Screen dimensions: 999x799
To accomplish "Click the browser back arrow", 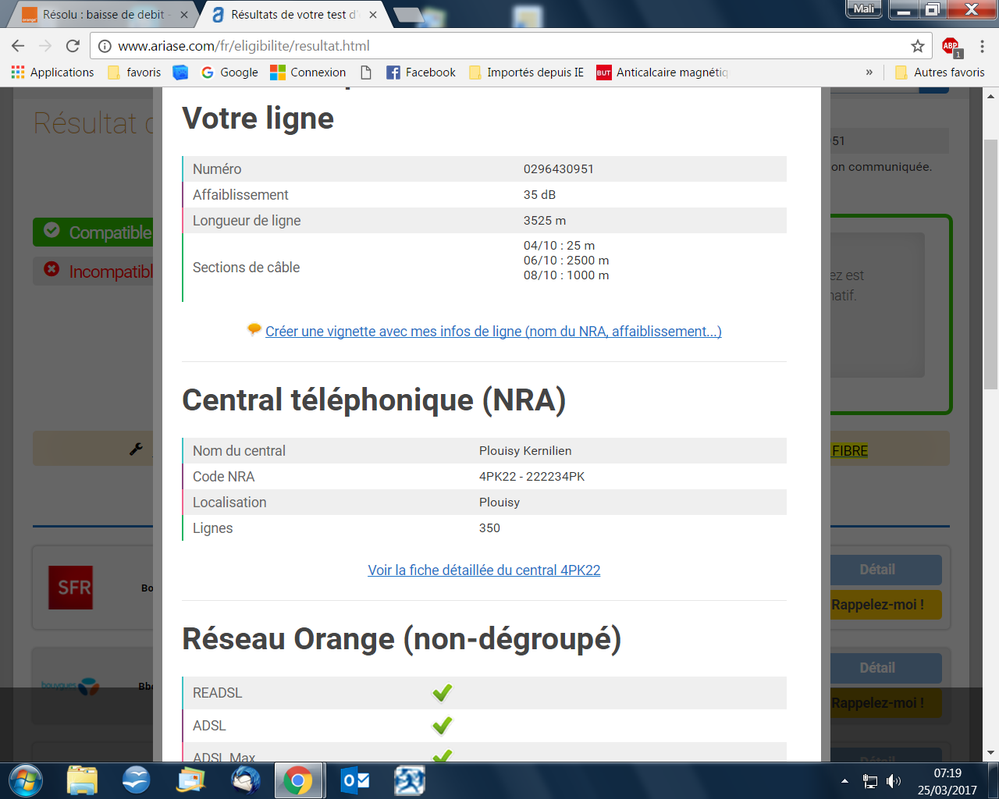I will (18, 46).
